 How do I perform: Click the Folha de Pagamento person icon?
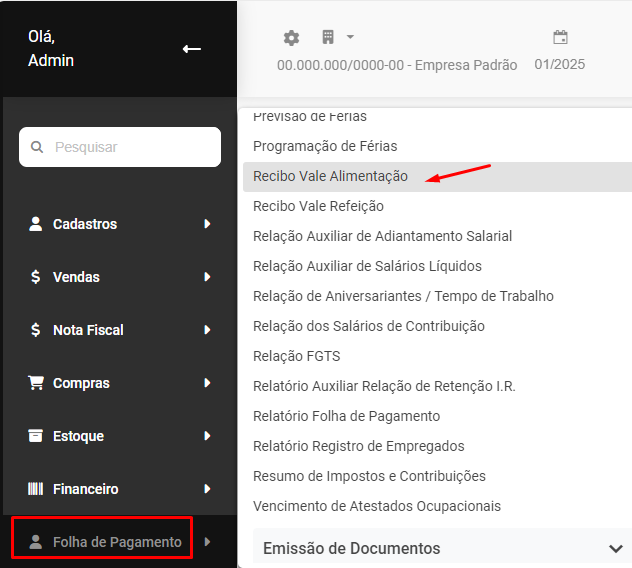coord(35,542)
